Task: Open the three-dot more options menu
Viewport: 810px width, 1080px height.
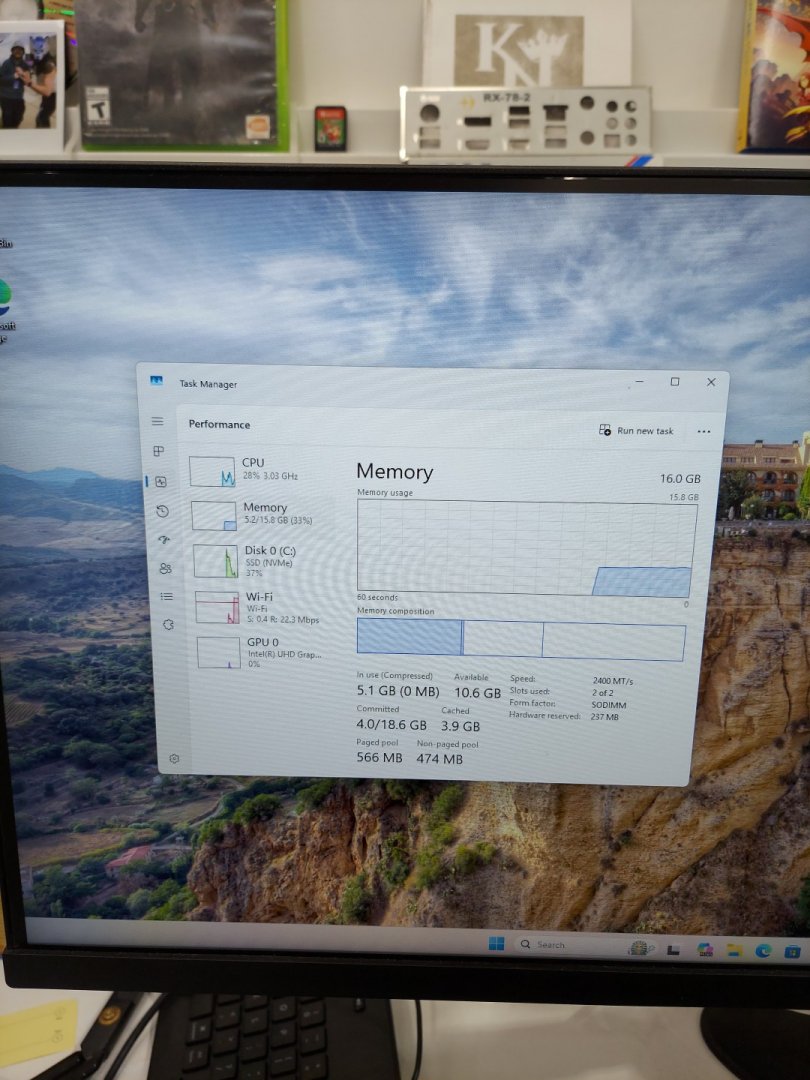Action: [704, 432]
